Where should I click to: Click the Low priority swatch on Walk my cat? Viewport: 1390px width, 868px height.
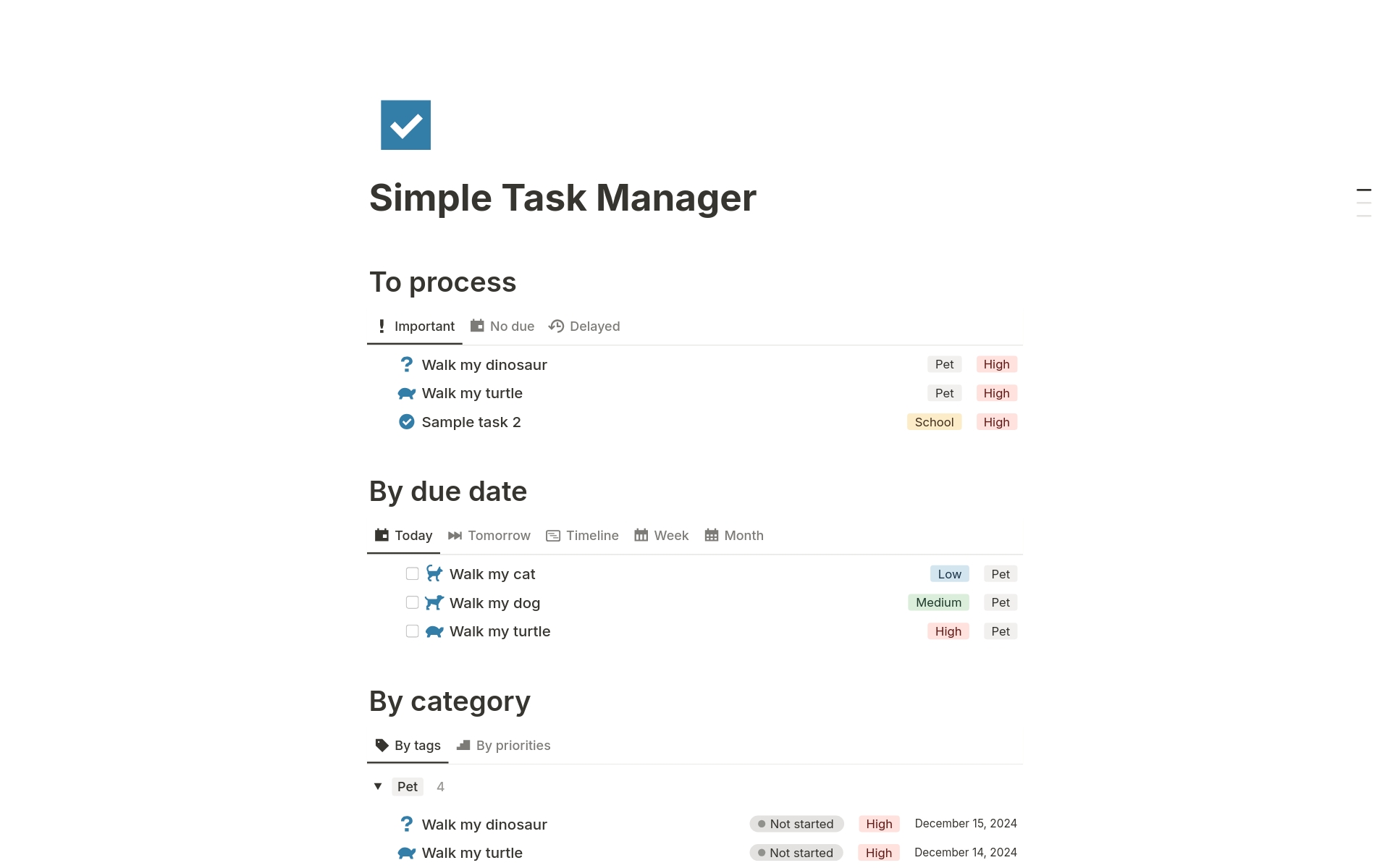point(949,573)
